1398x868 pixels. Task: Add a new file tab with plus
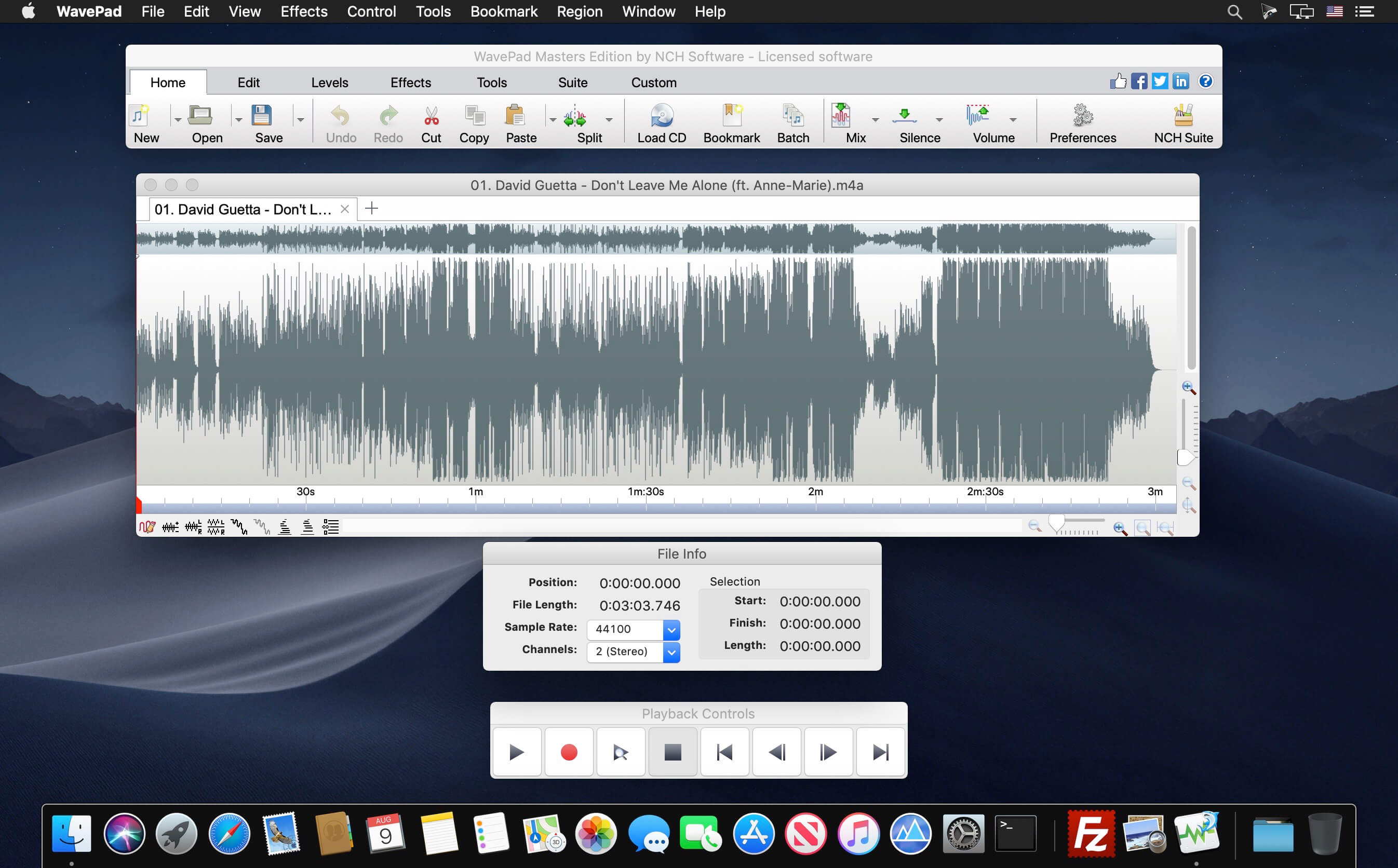coord(371,208)
